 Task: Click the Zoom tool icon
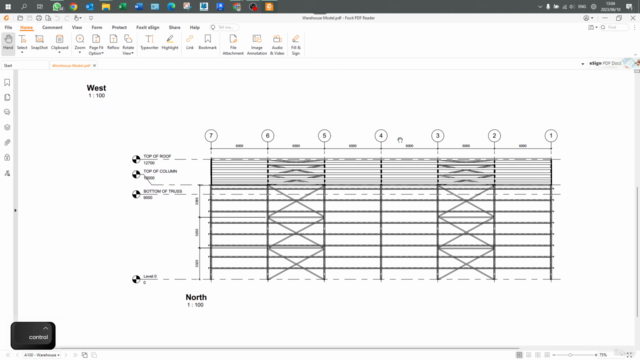pyautogui.click(x=80, y=39)
